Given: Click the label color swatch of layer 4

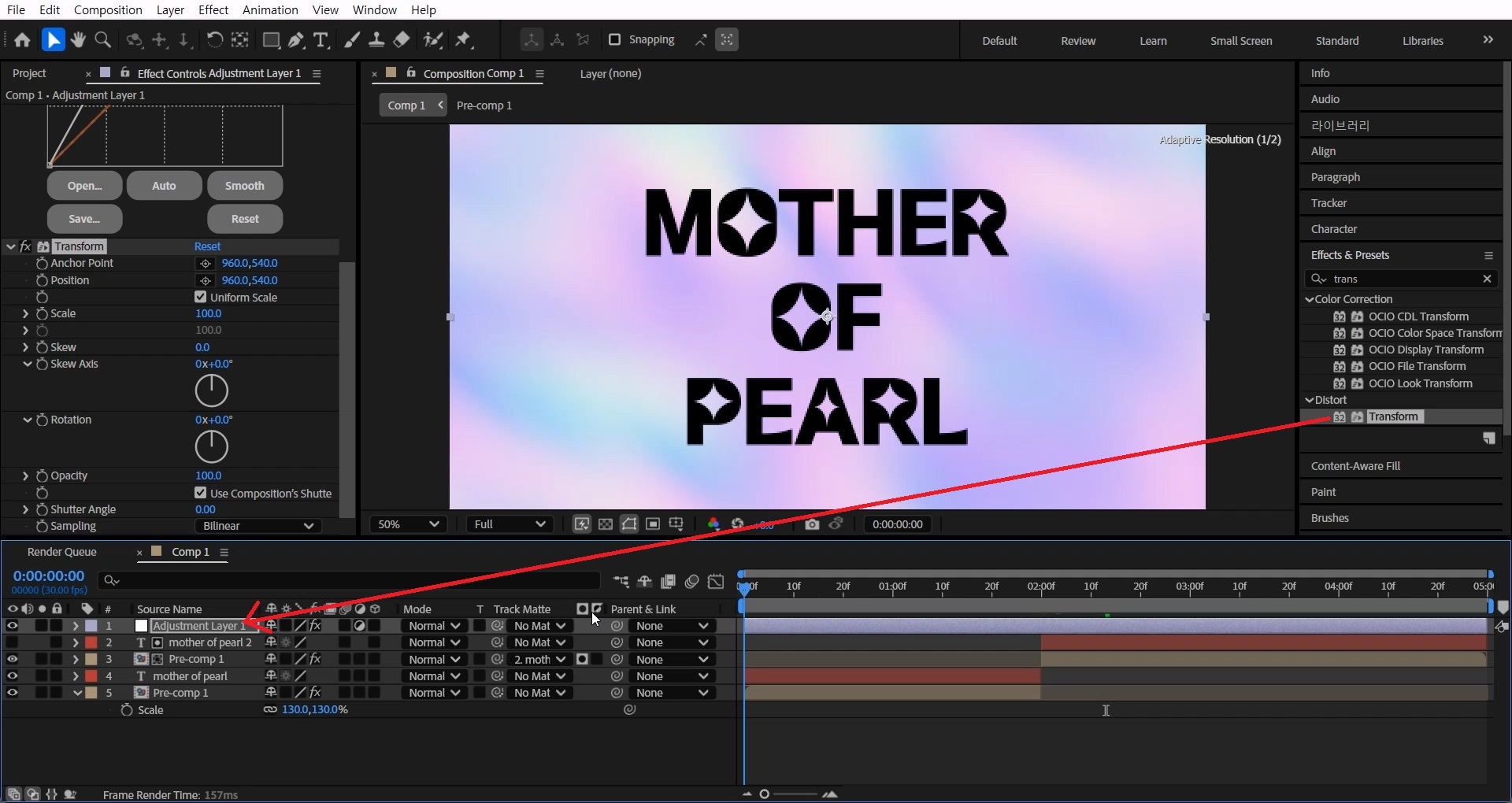Looking at the screenshot, I should coord(91,676).
